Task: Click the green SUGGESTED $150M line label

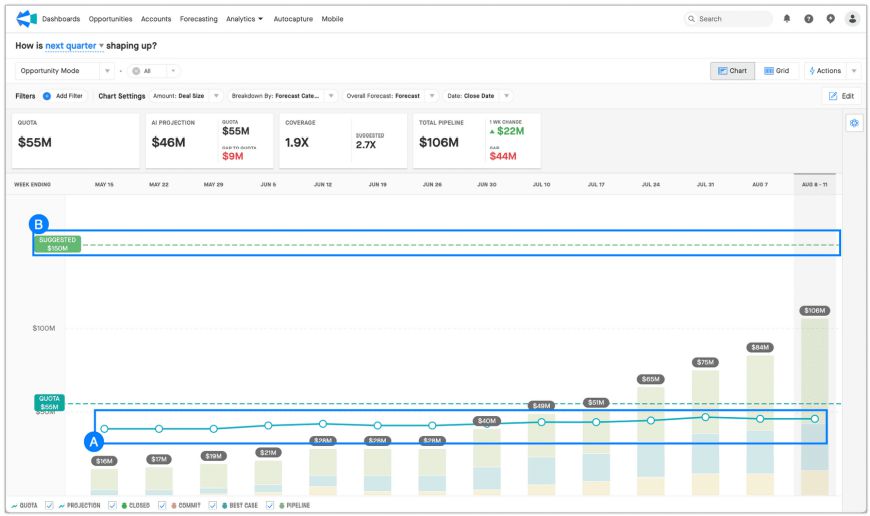Action: pos(58,244)
